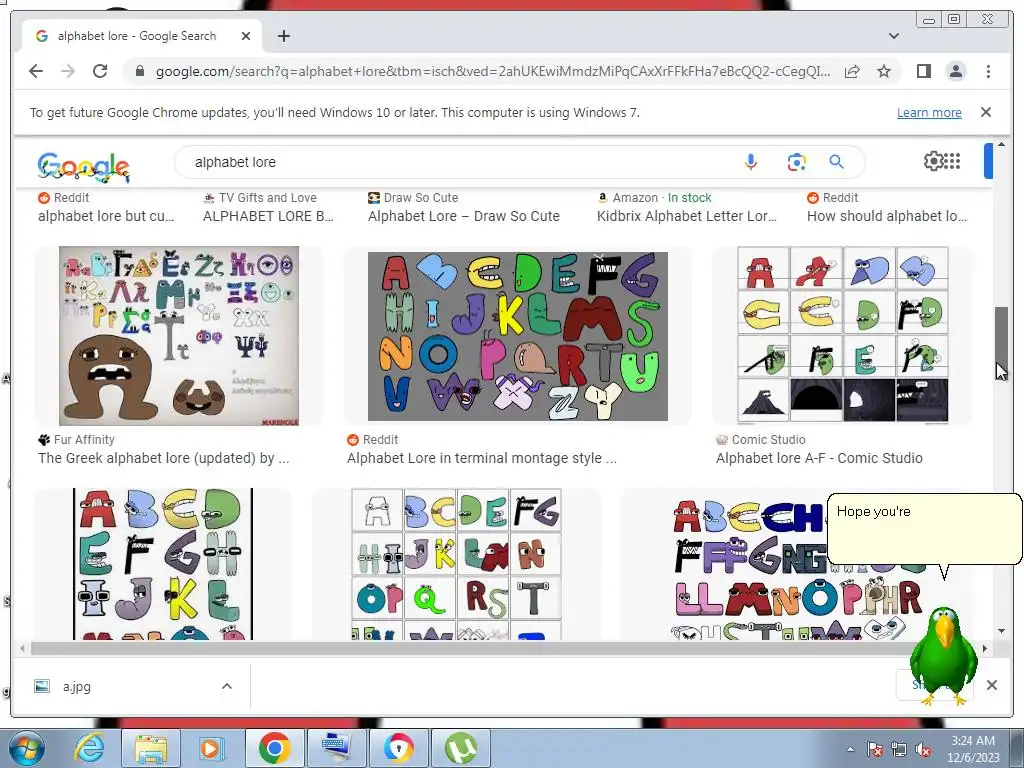Click the scroll up arrow
Image resolution: width=1024 pixels, height=768 pixels.
(x=1000, y=144)
